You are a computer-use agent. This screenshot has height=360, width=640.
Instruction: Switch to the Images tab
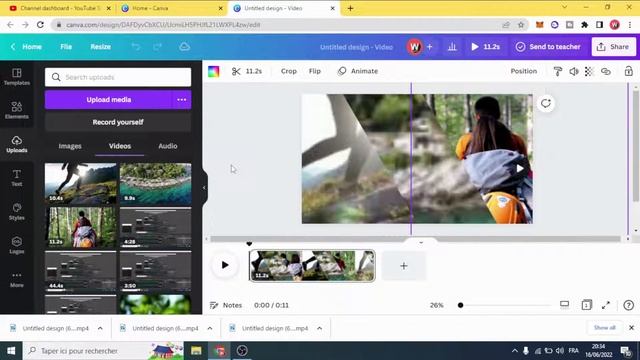coord(70,146)
